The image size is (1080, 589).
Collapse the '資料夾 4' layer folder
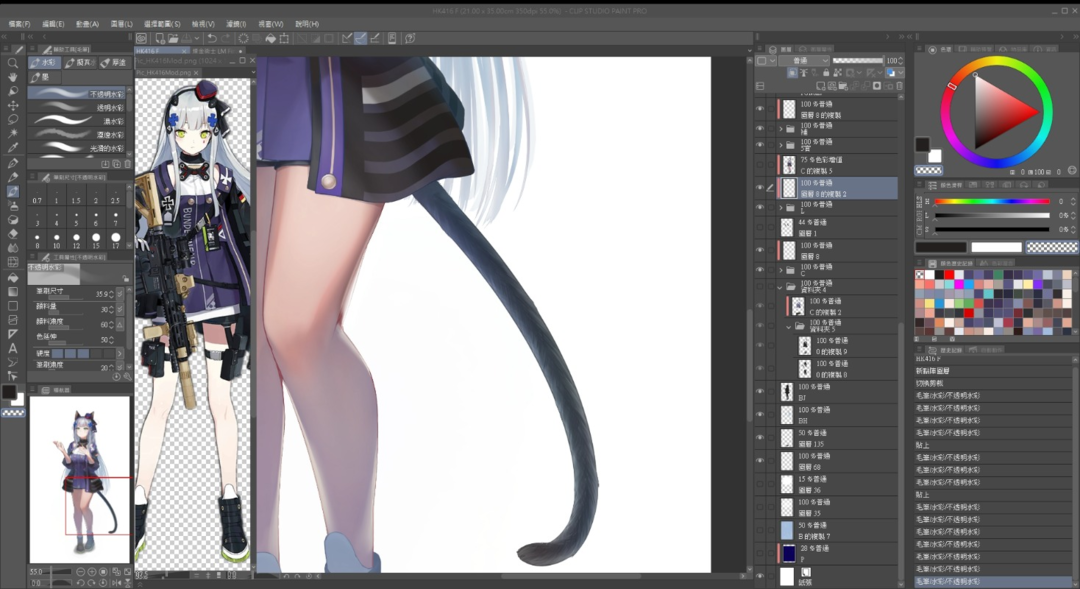781,287
